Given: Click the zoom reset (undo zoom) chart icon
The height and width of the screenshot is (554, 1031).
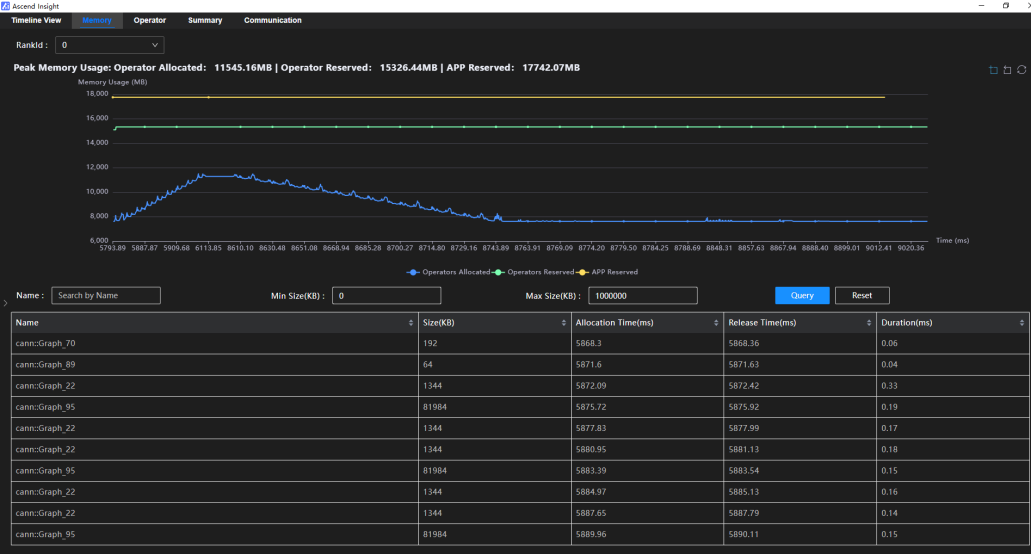Looking at the screenshot, I should [x=1007, y=70].
